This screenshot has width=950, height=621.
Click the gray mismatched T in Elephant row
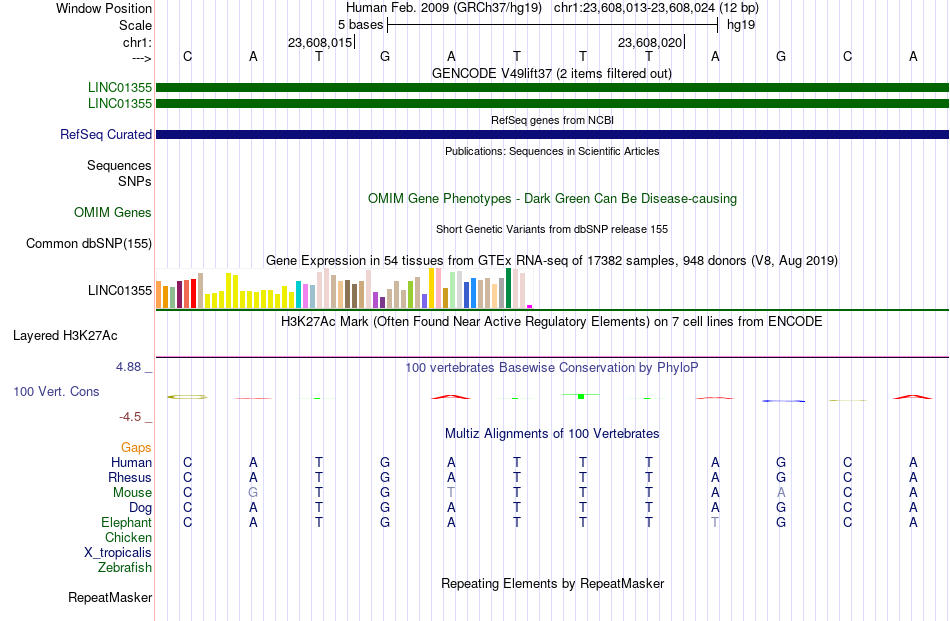tap(715, 522)
